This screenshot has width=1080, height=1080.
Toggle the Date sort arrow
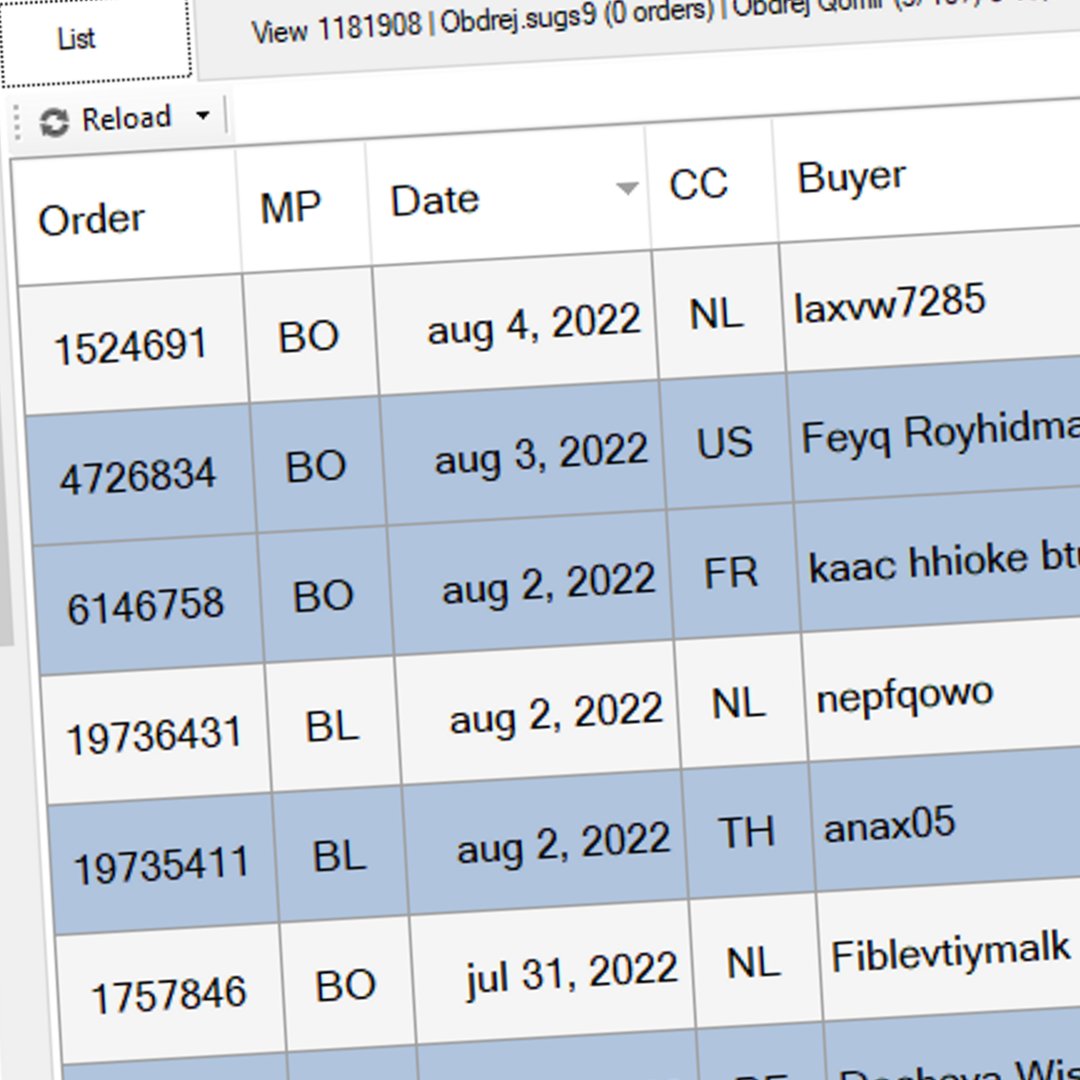(x=627, y=187)
